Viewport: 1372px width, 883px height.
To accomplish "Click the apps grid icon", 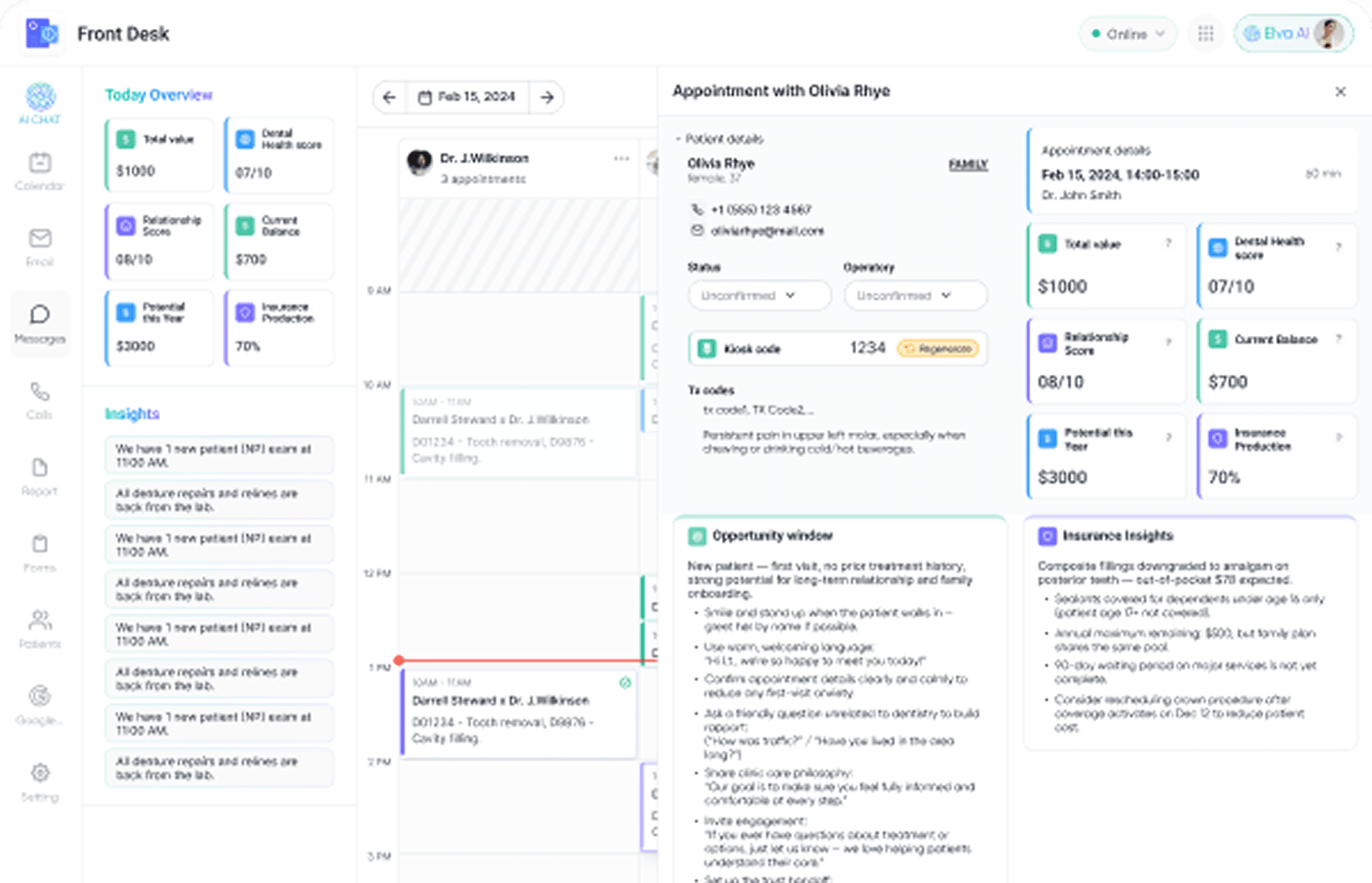I will tap(1206, 34).
